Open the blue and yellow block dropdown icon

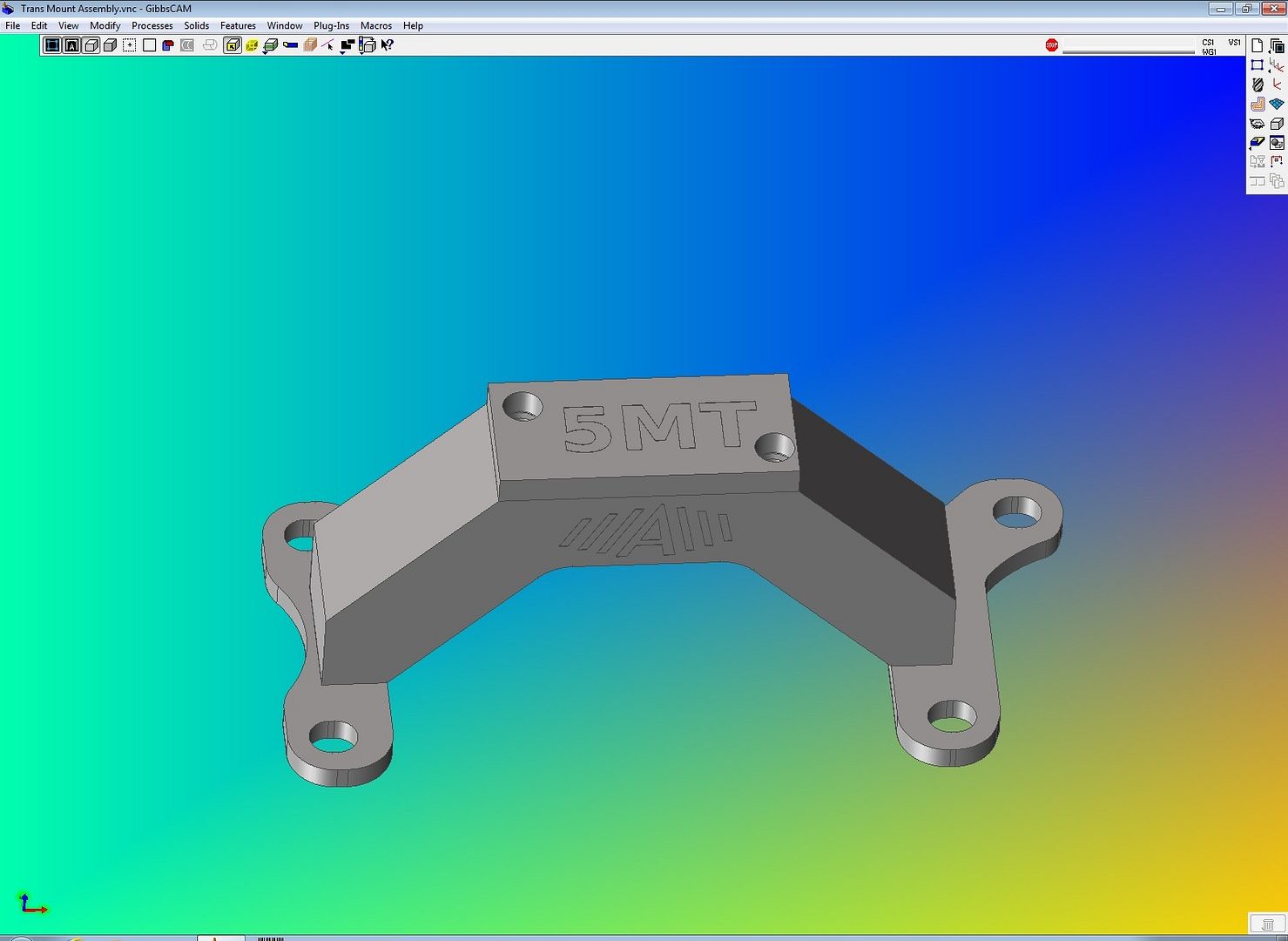(x=1258, y=143)
